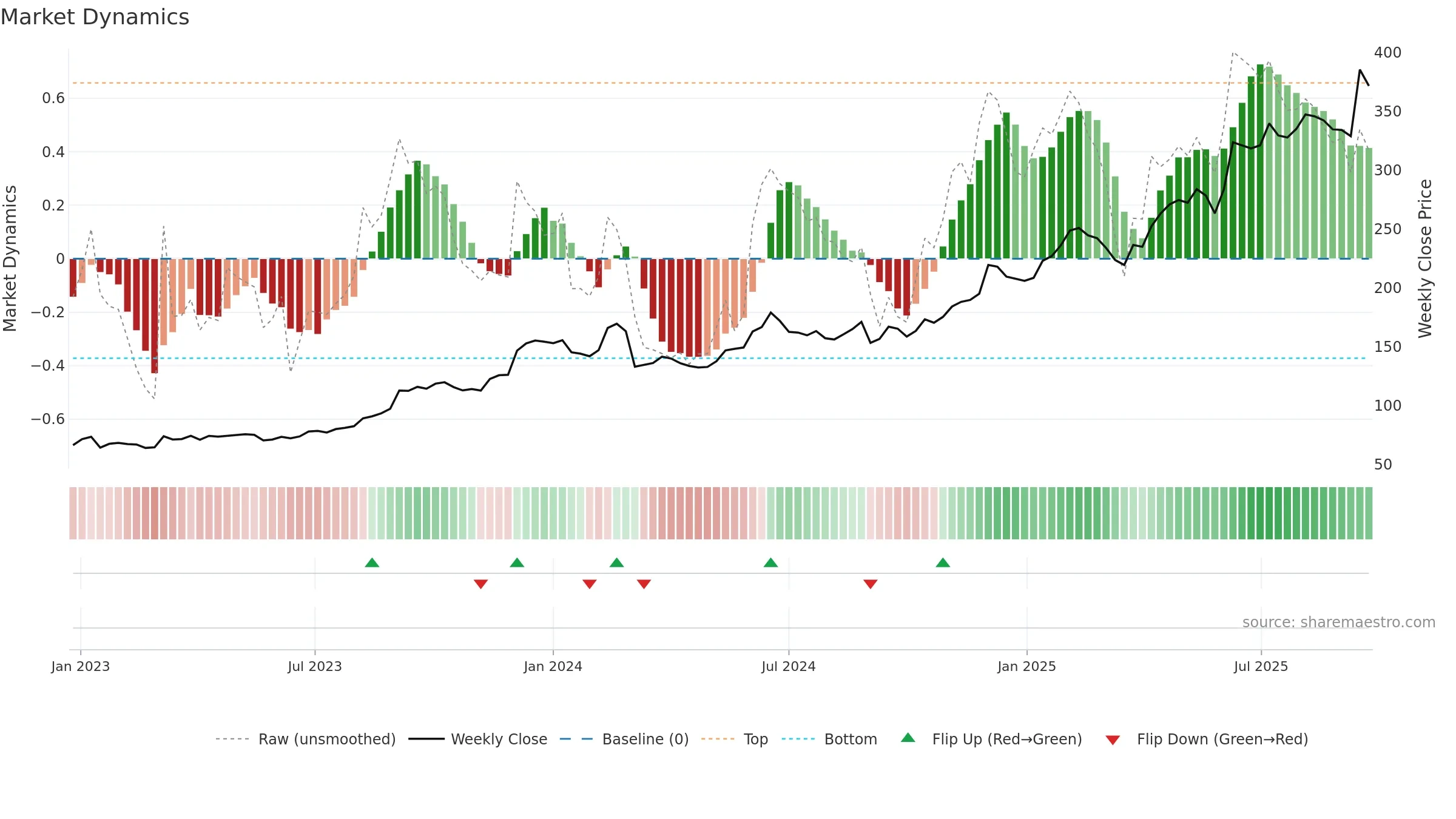Select red flip-down marker near Nov 2023

(x=480, y=584)
